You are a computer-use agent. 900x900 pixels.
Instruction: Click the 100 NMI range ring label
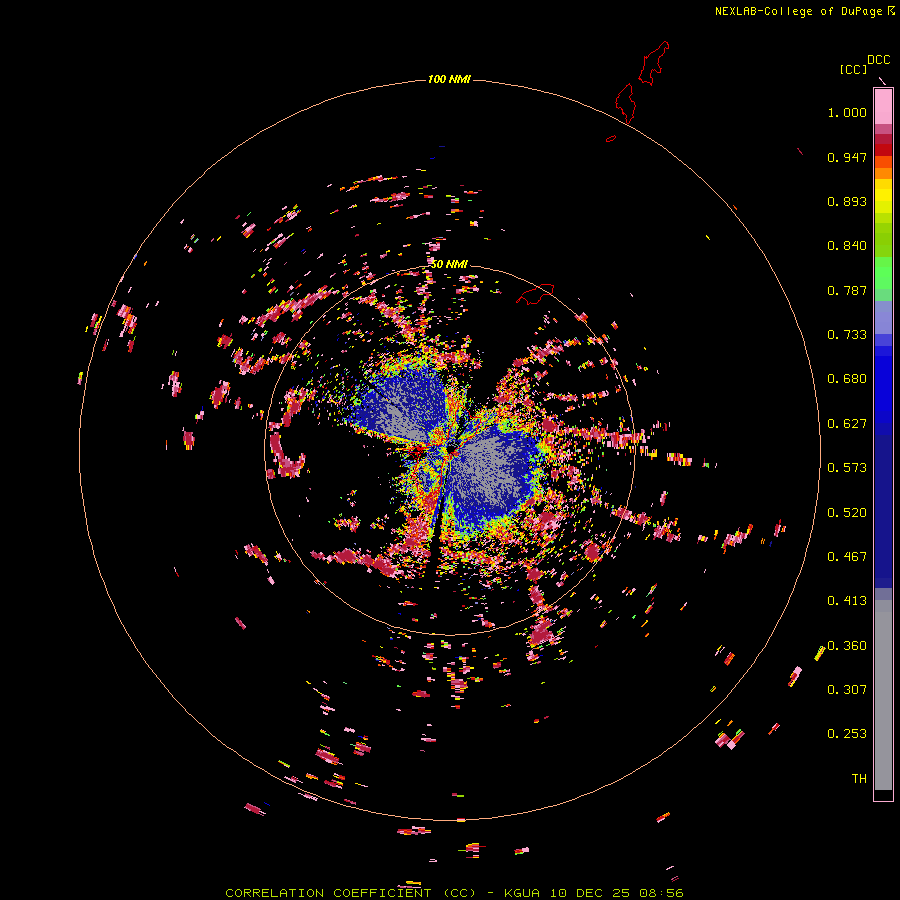(x=449, y=79)
